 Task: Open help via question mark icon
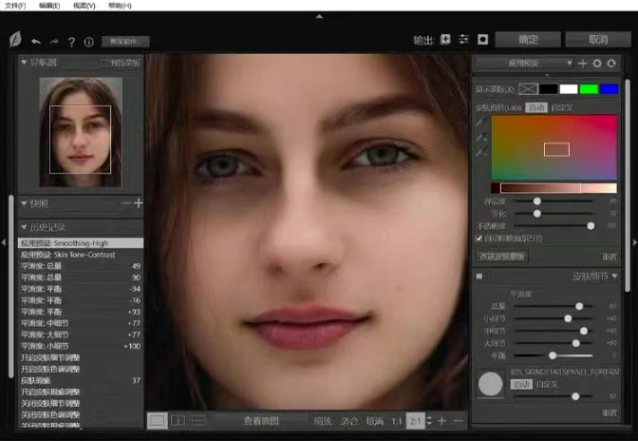71,42
